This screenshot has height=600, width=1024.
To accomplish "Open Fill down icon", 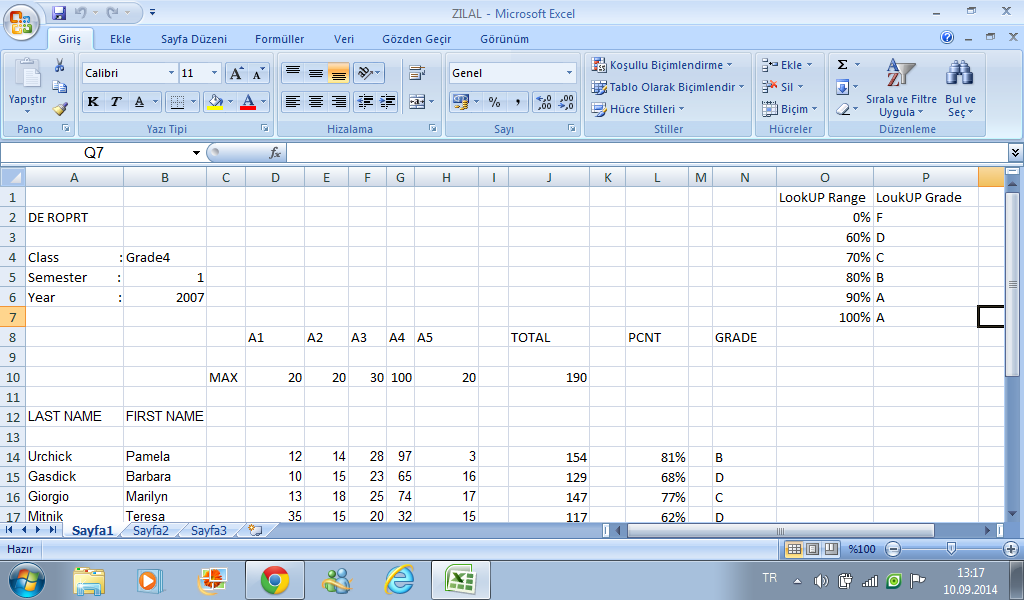I will (842, 87).
